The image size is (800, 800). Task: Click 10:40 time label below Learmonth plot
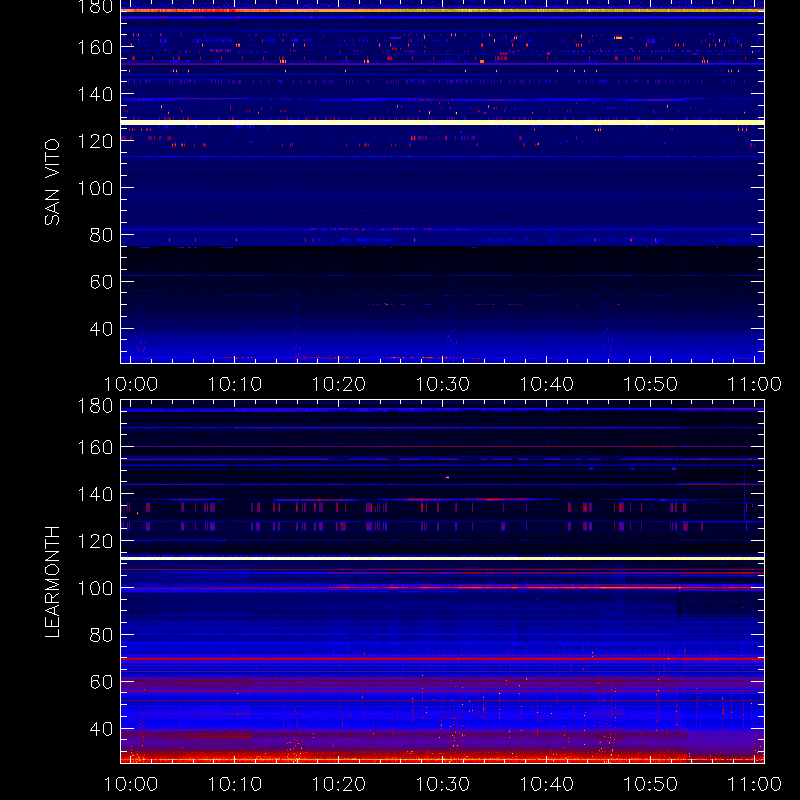click(x=546, y=784)
